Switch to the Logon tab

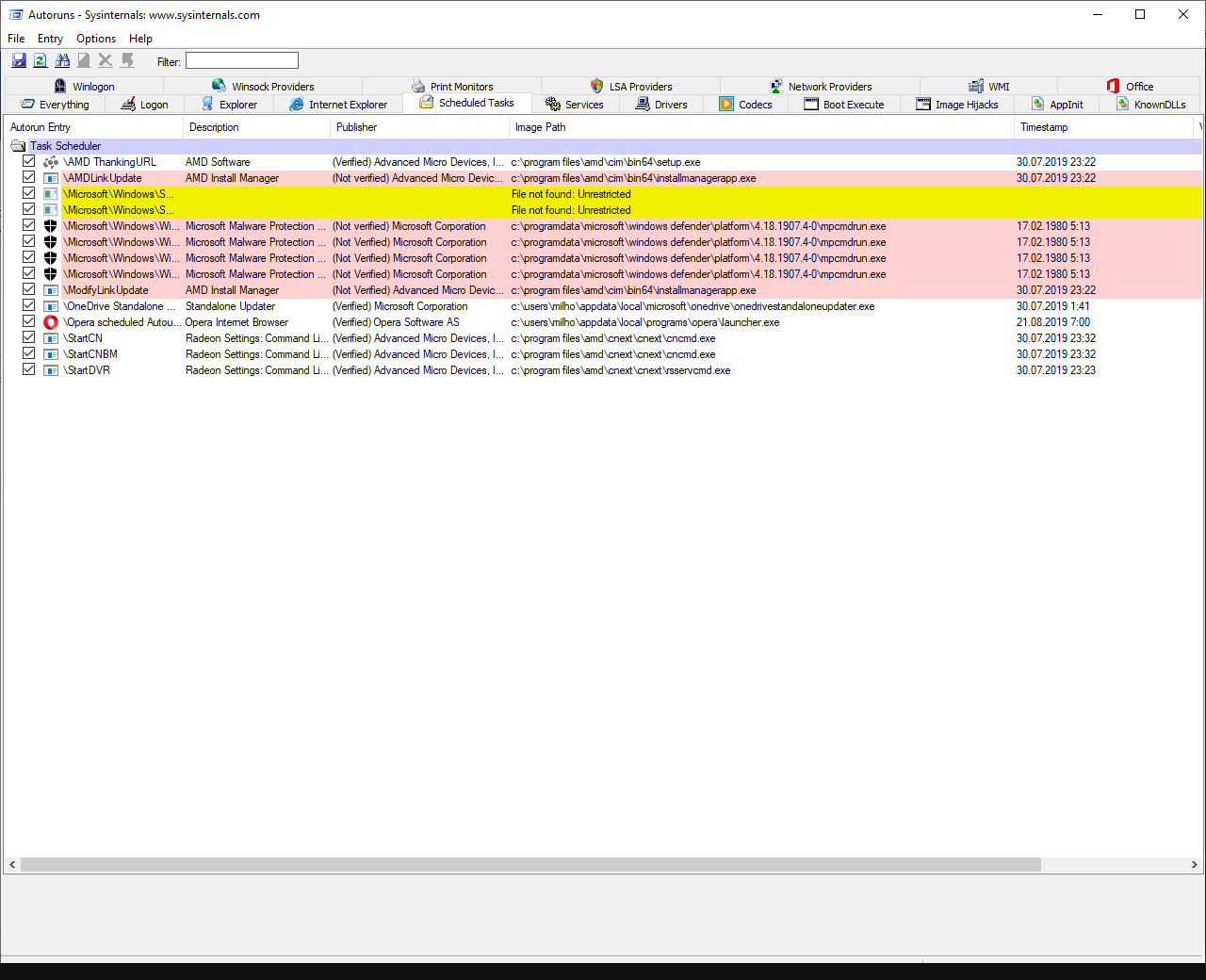[144, 105]
